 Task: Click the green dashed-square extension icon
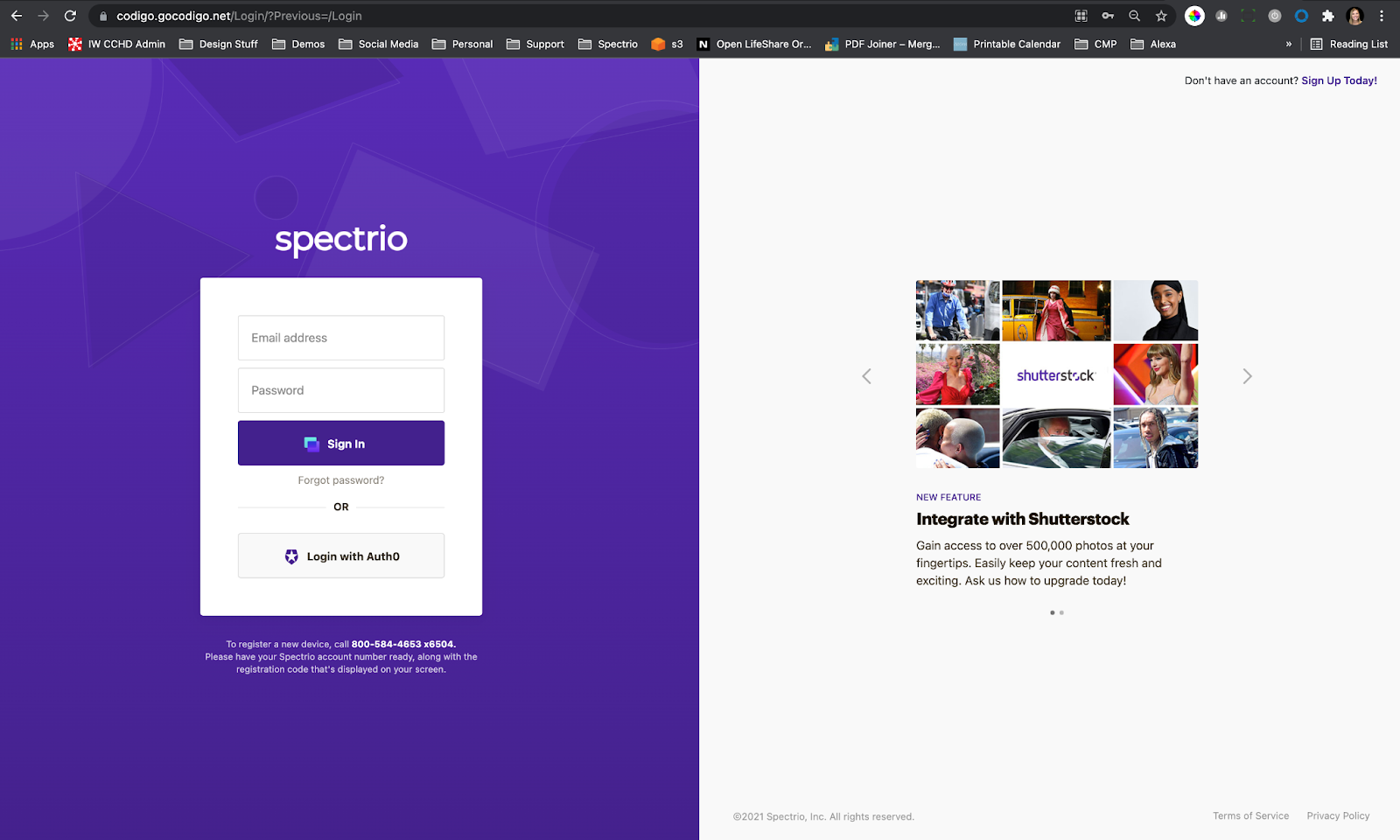click(1248, 16)
